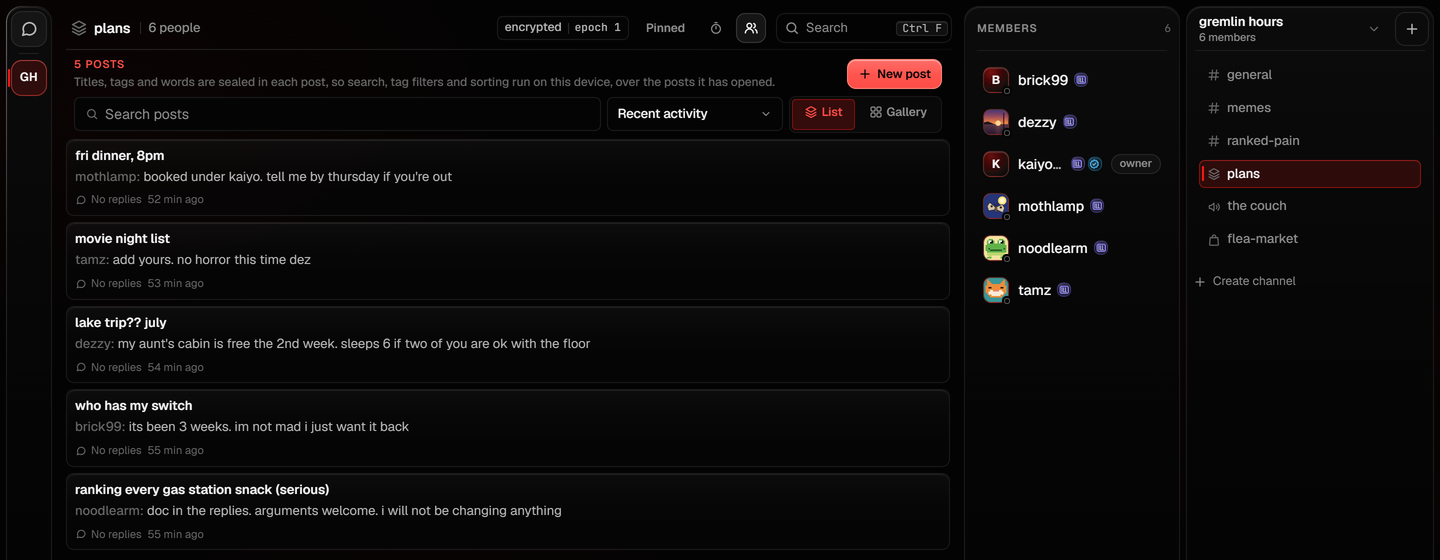
Task: Open the movie night list post
Action: (507, 261)
